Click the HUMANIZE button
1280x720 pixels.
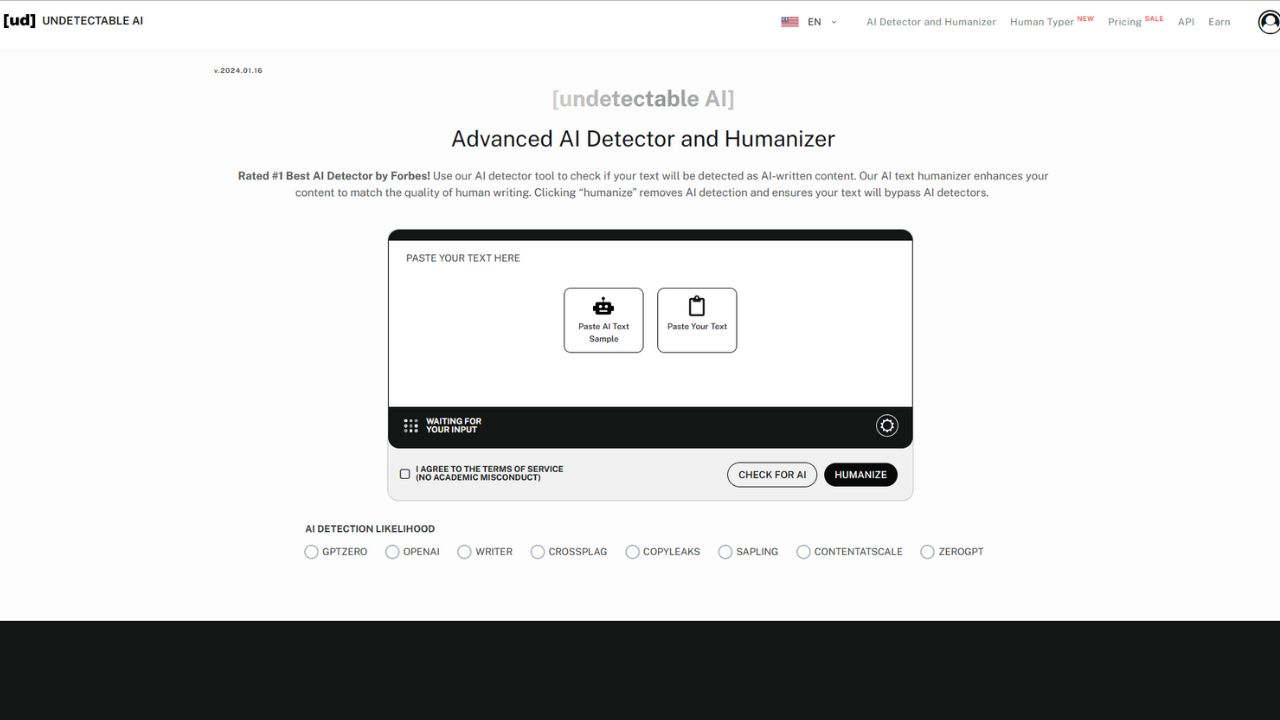coord(860,474)
